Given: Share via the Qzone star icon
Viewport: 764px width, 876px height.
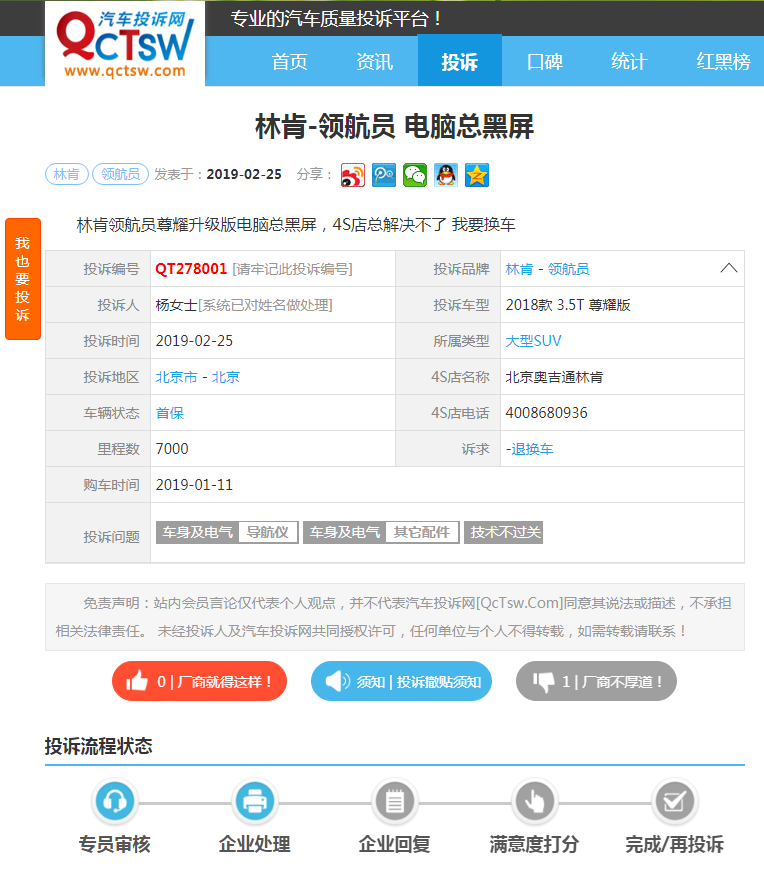Looking at the screenshot, I should tap(477, 175).
